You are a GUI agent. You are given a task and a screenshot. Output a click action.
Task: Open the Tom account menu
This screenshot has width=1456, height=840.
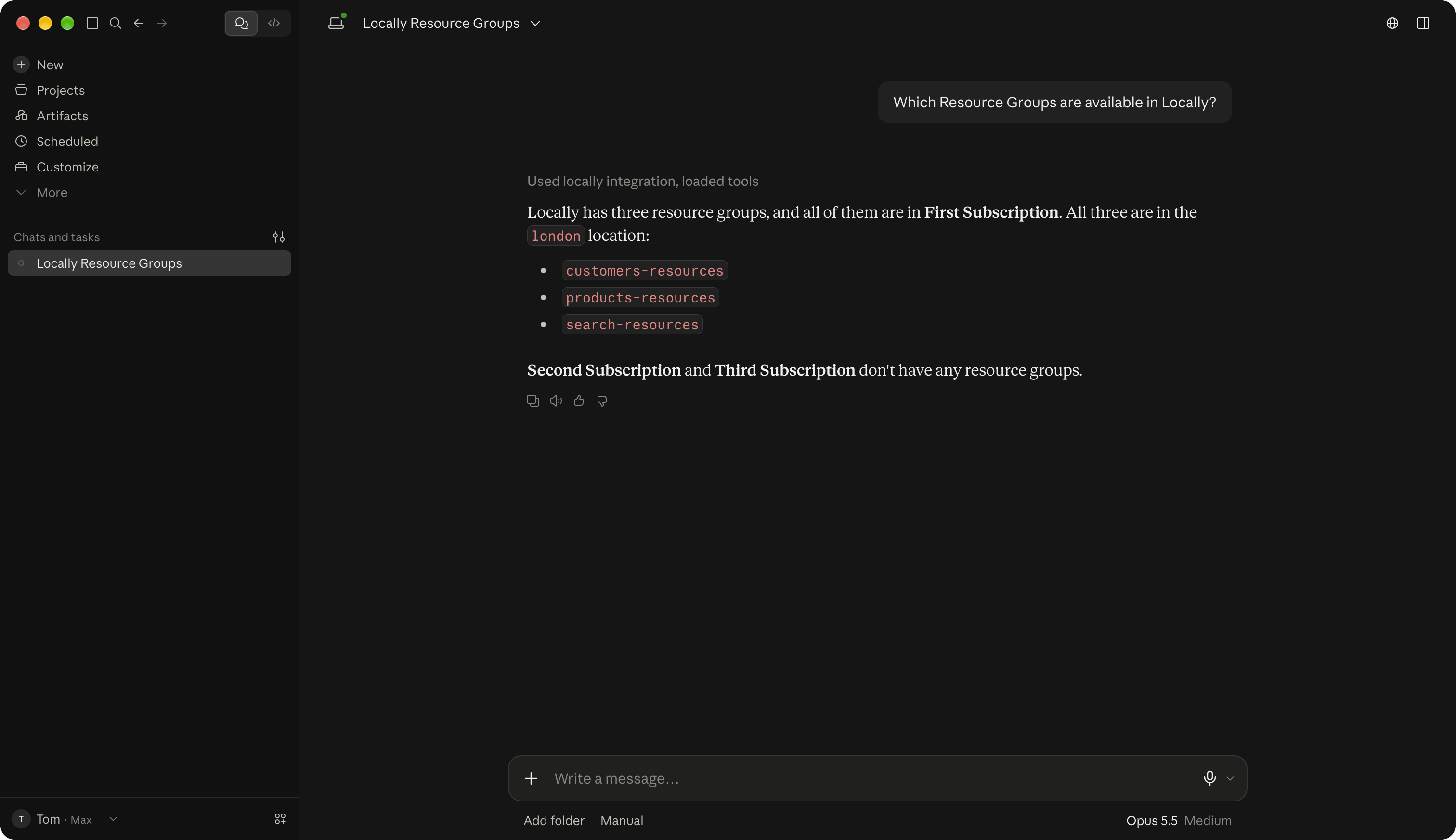(x=65, y=819)
